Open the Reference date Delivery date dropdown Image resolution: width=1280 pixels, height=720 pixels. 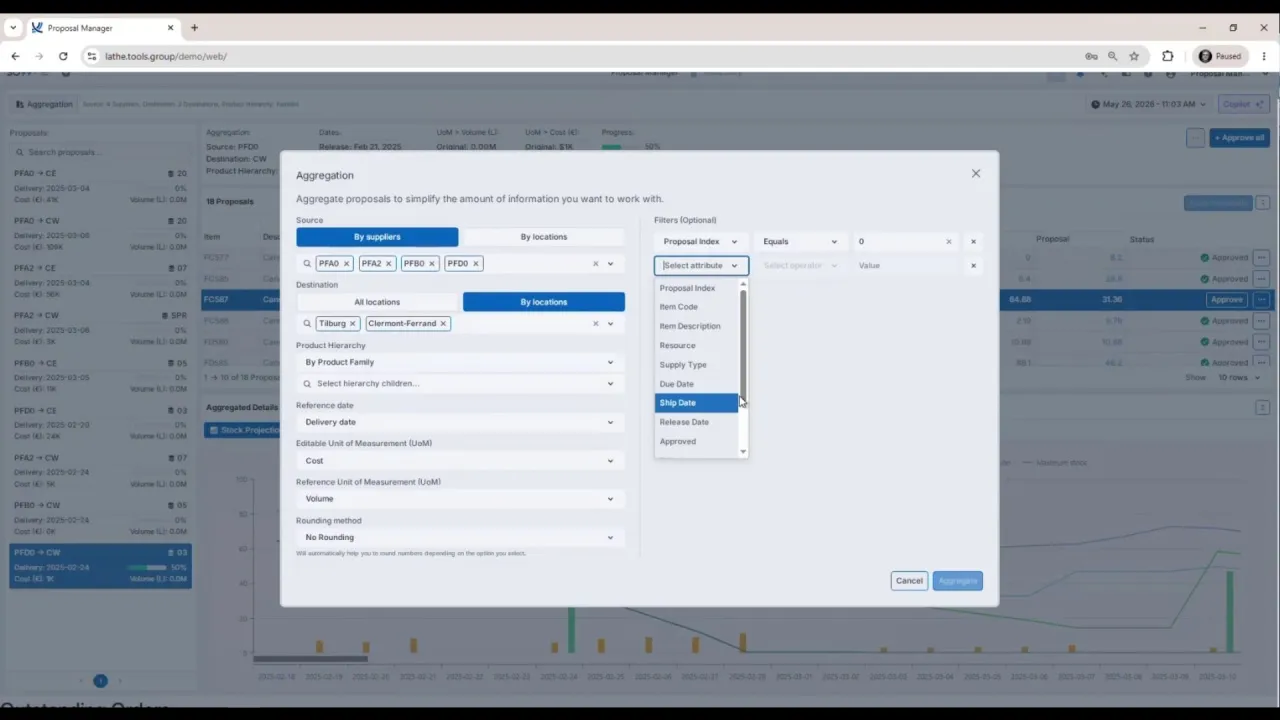pos(460,422)
